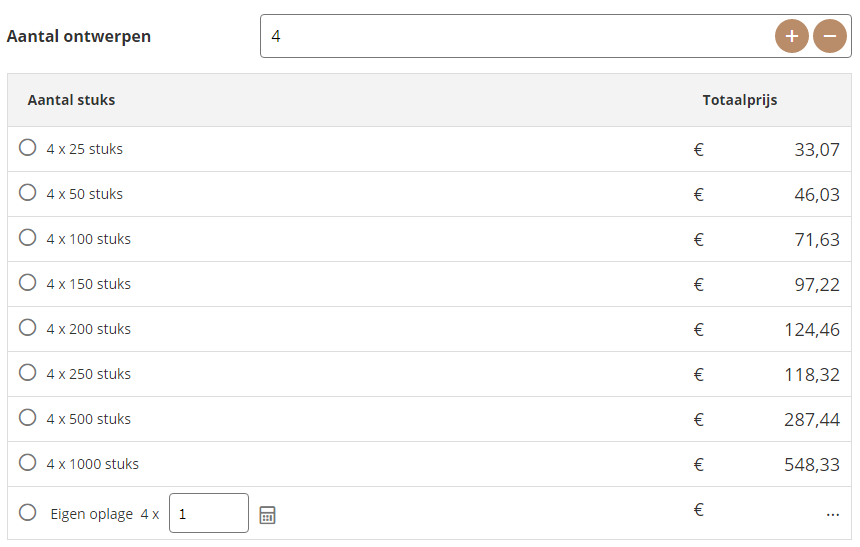Click the 548,33 price for 1000 stuks
This screenshot has width=860, height=547.
[812, 465]
